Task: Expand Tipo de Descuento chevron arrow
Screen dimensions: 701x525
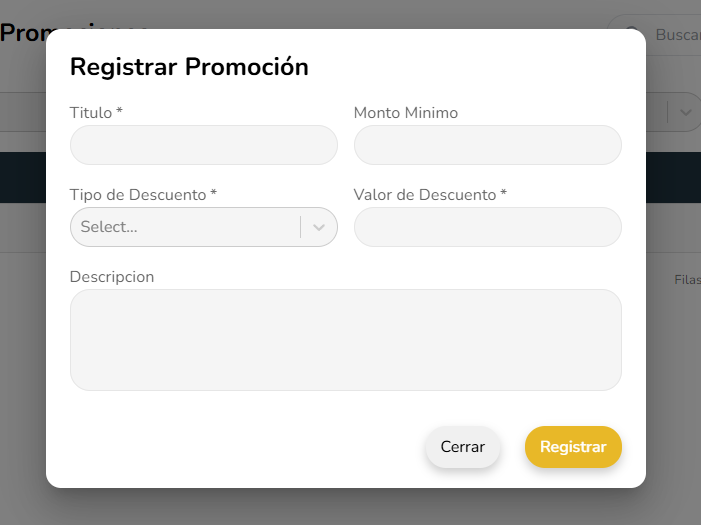Action: click(x=319, y=227)
